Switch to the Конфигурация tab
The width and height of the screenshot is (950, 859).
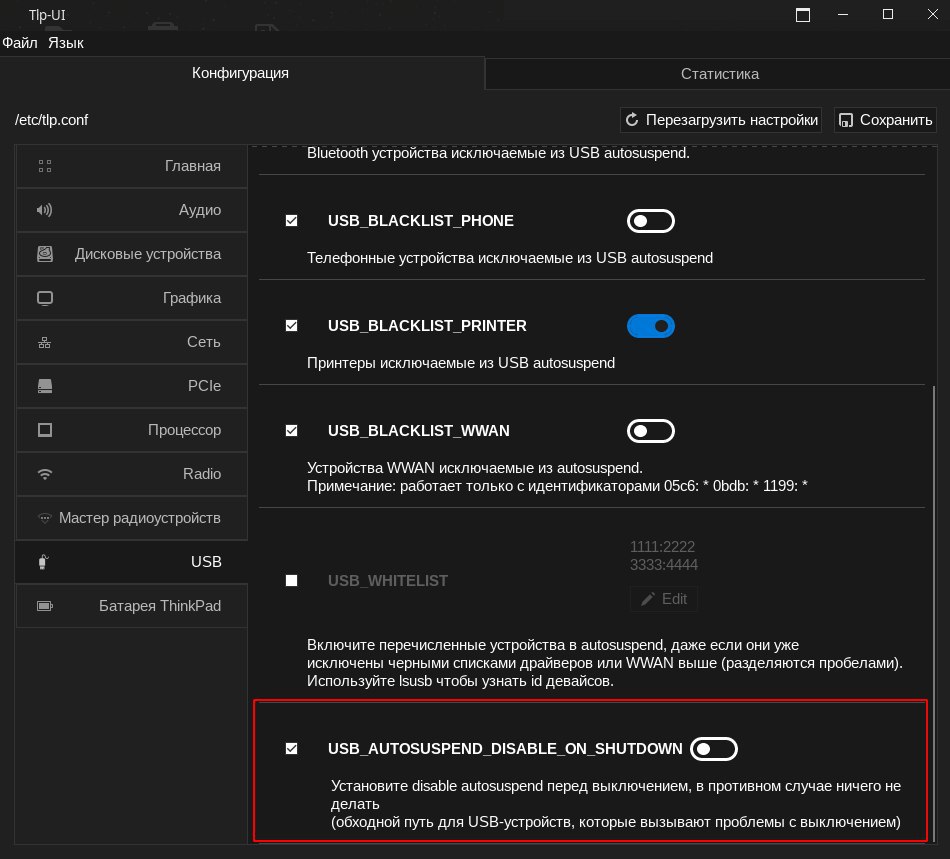241,73
